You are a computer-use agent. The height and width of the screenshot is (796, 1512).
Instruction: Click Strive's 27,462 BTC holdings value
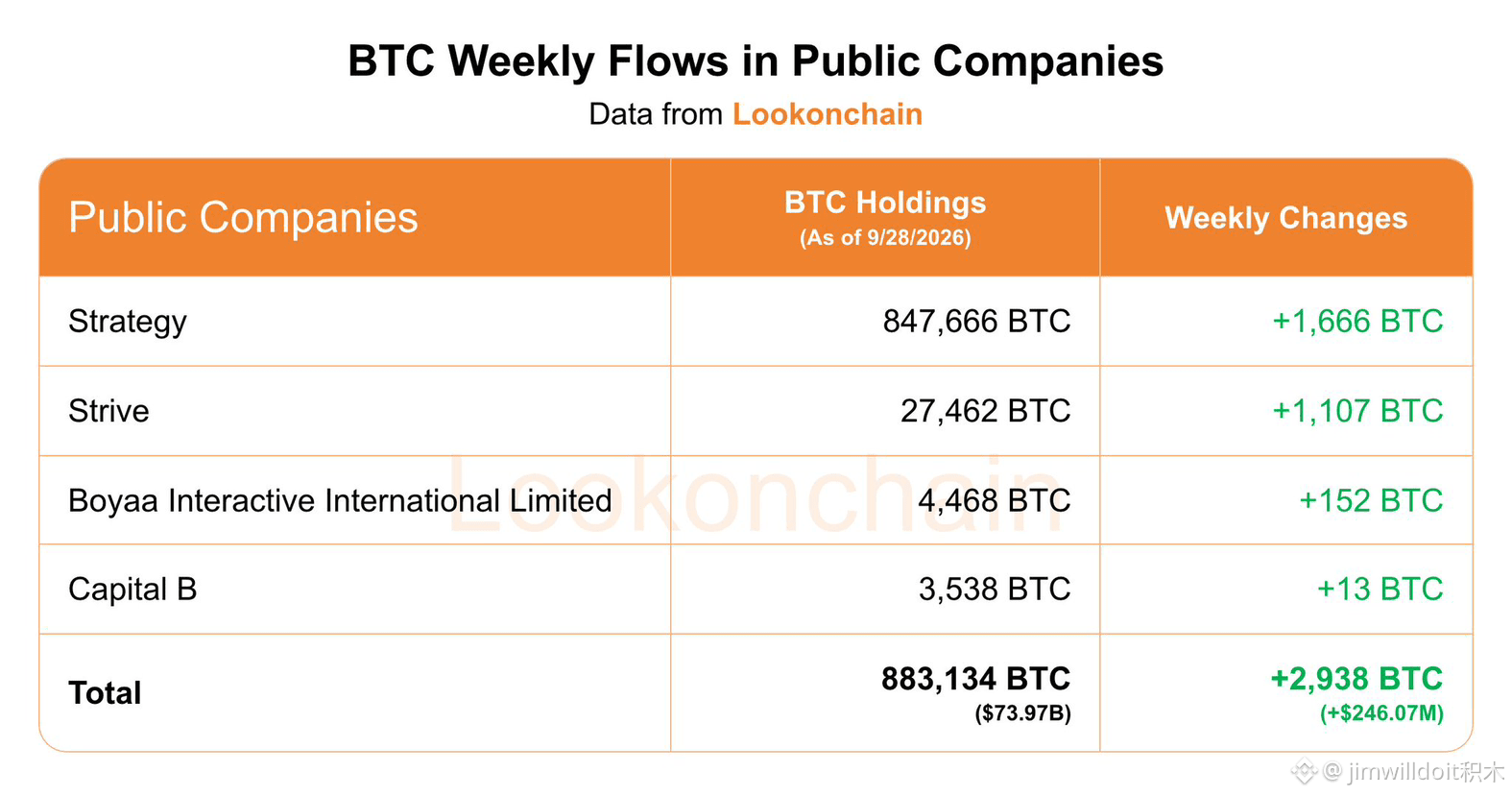pos(985,411)
